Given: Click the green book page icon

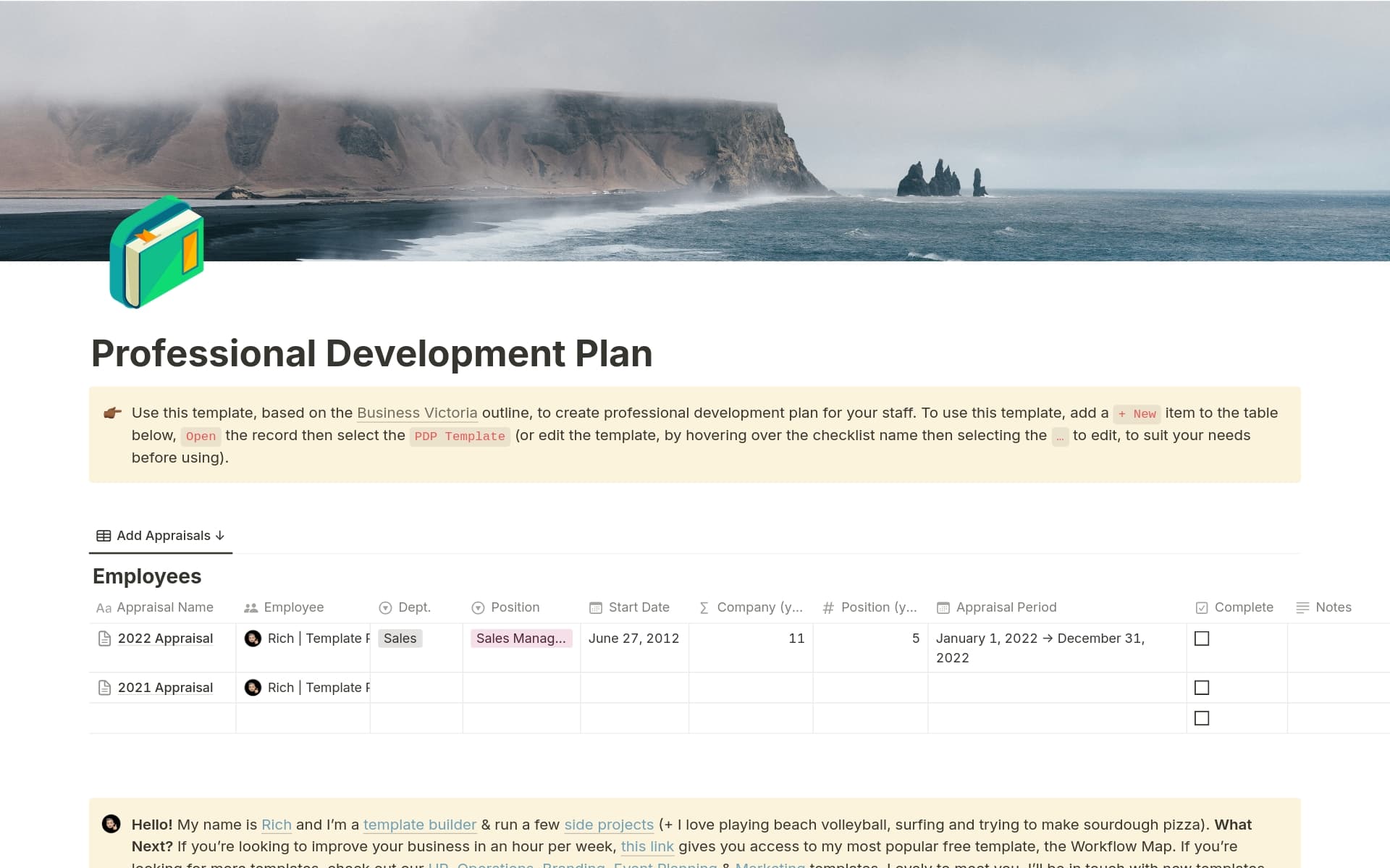Looking at the screenshot, I should coord(156,252).
